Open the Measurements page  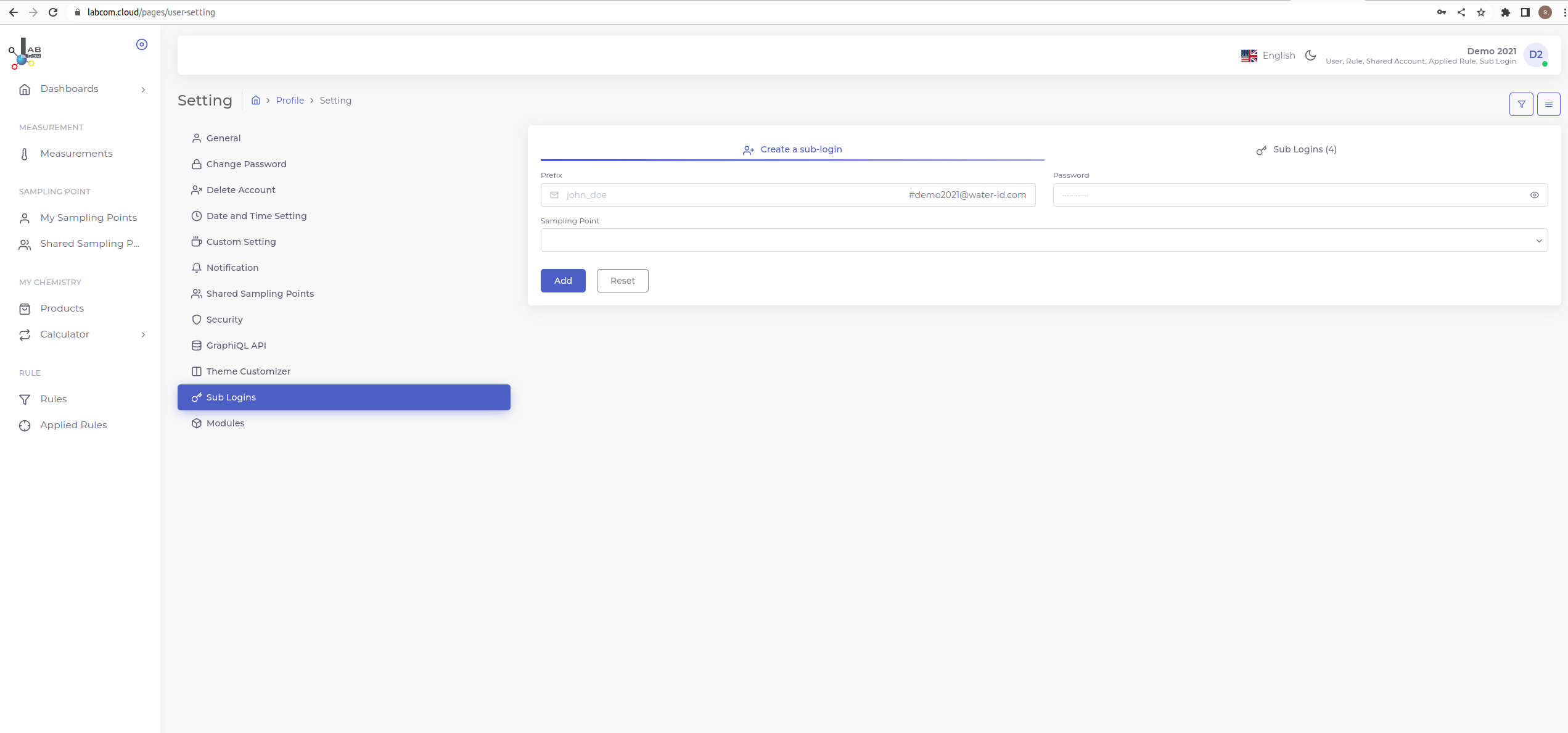pos(76,154)
